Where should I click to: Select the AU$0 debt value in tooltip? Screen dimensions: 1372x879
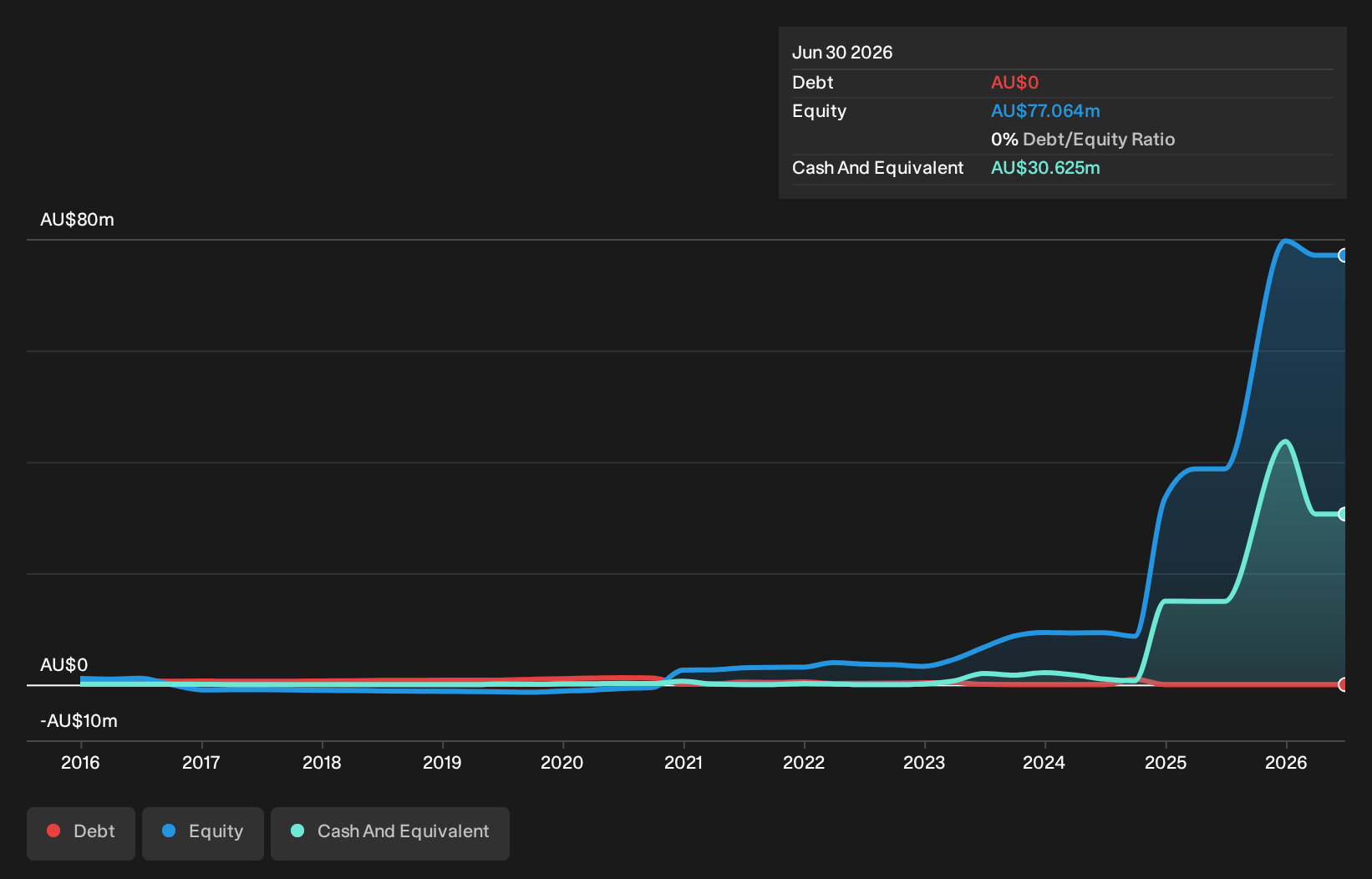[1014, 83]
